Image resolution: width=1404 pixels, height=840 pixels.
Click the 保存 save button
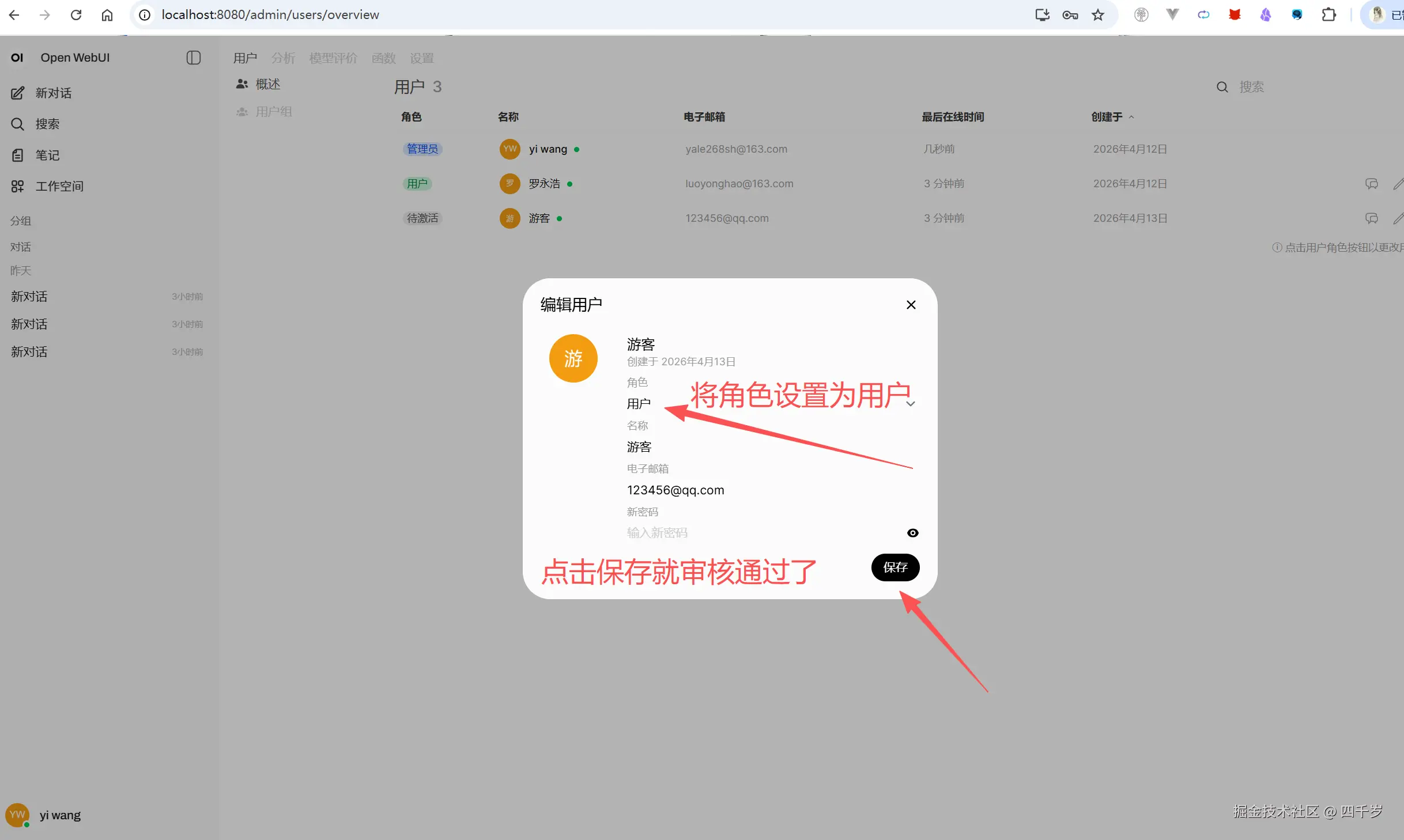[895, 567]
